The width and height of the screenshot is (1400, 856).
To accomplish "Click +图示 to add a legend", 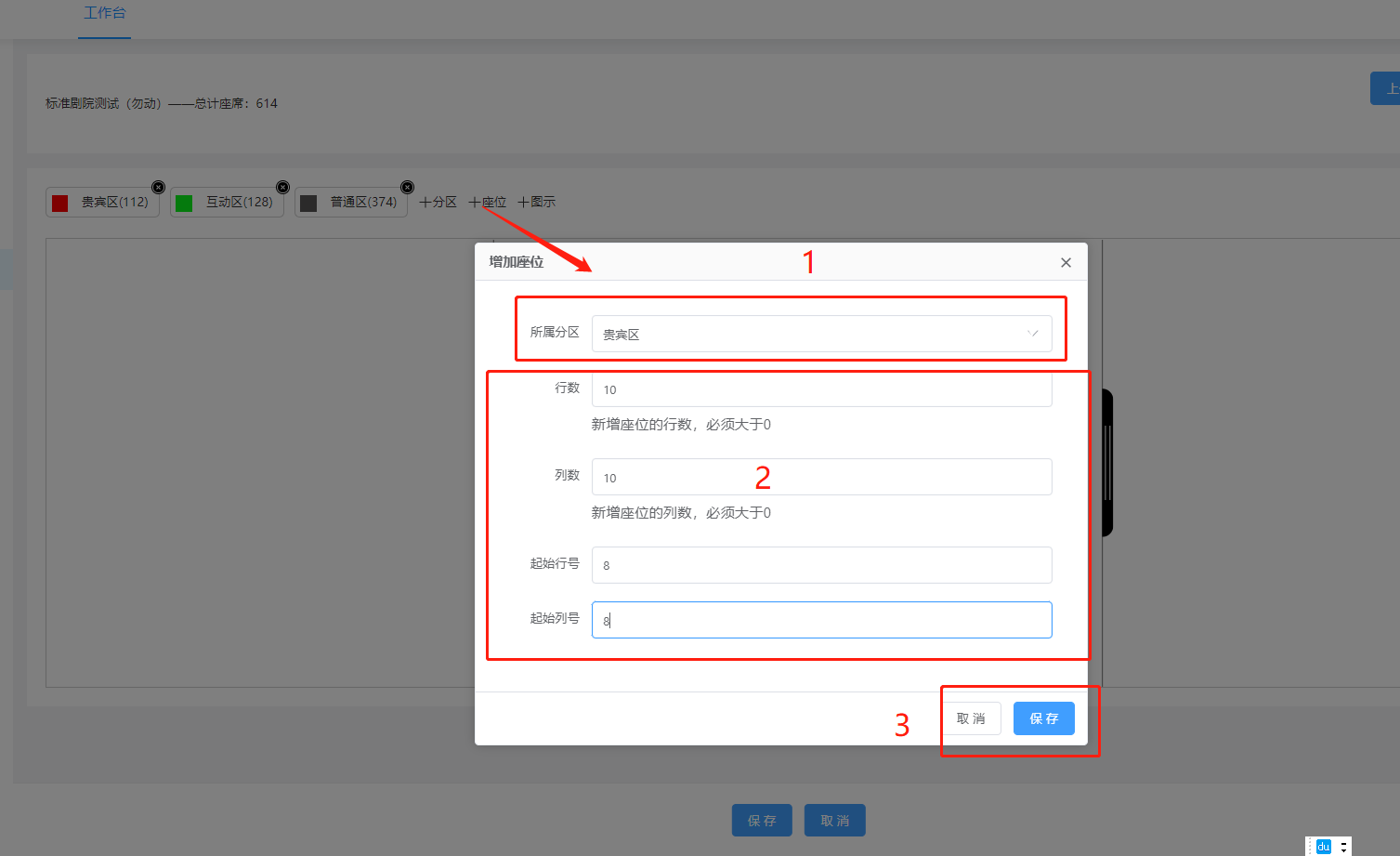I will (x=537, y=203).
